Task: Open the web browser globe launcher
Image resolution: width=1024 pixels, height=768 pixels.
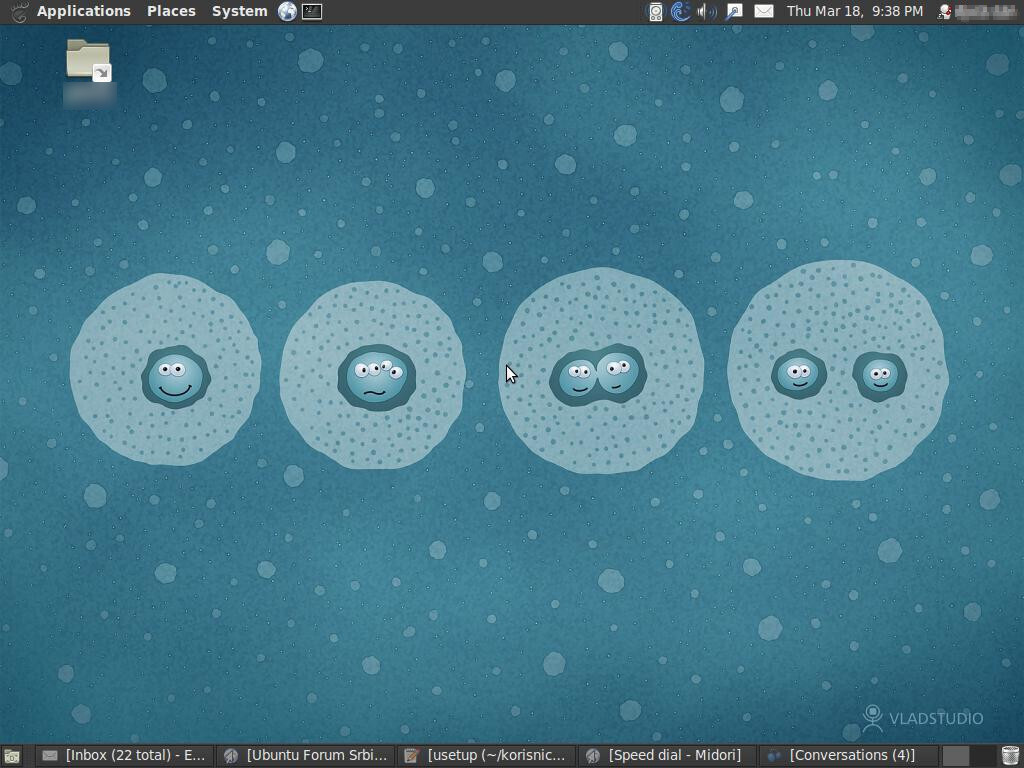Action: 287,11
